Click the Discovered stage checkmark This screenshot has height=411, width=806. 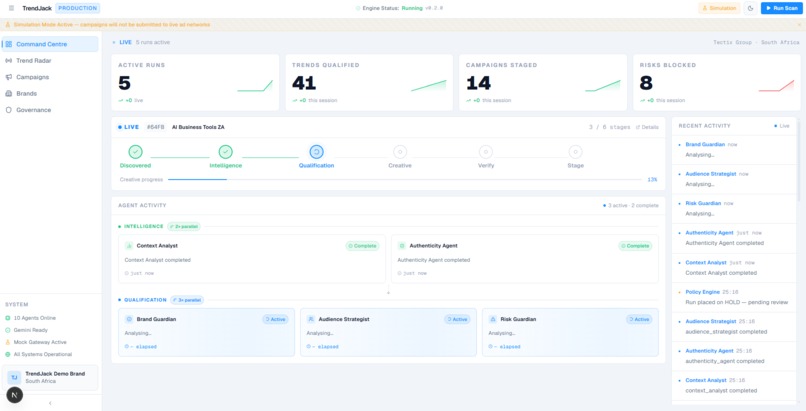click(135, 152)
